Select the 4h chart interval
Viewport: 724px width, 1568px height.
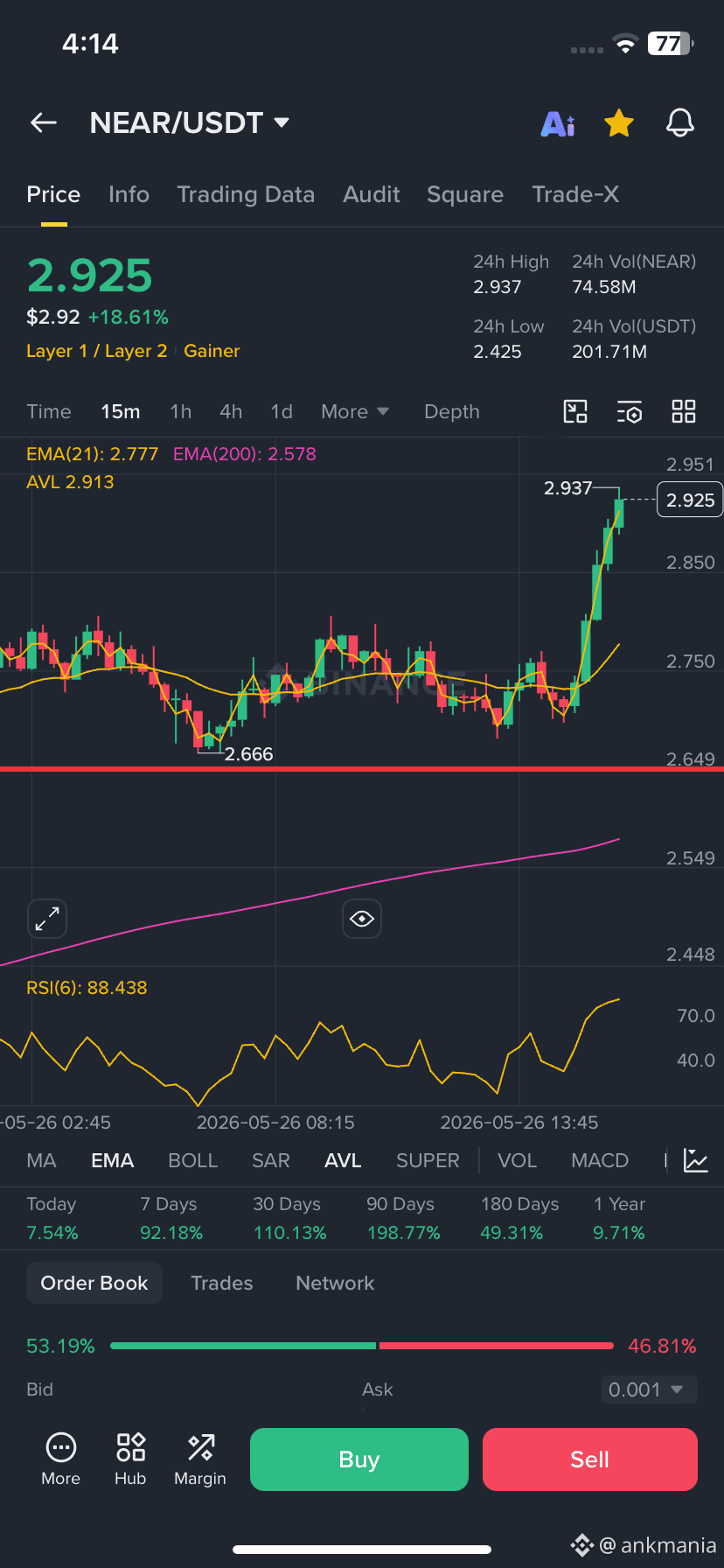click(x=231, y=411)
